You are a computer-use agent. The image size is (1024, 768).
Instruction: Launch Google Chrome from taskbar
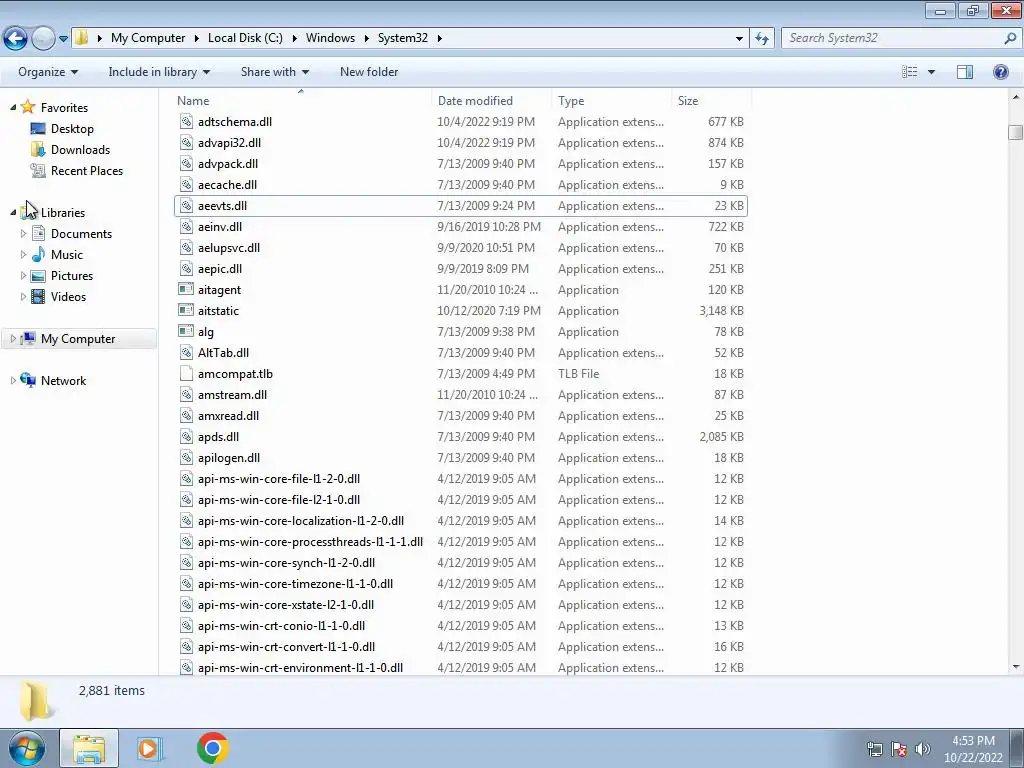pyautogui.click(x=213, y=748)
